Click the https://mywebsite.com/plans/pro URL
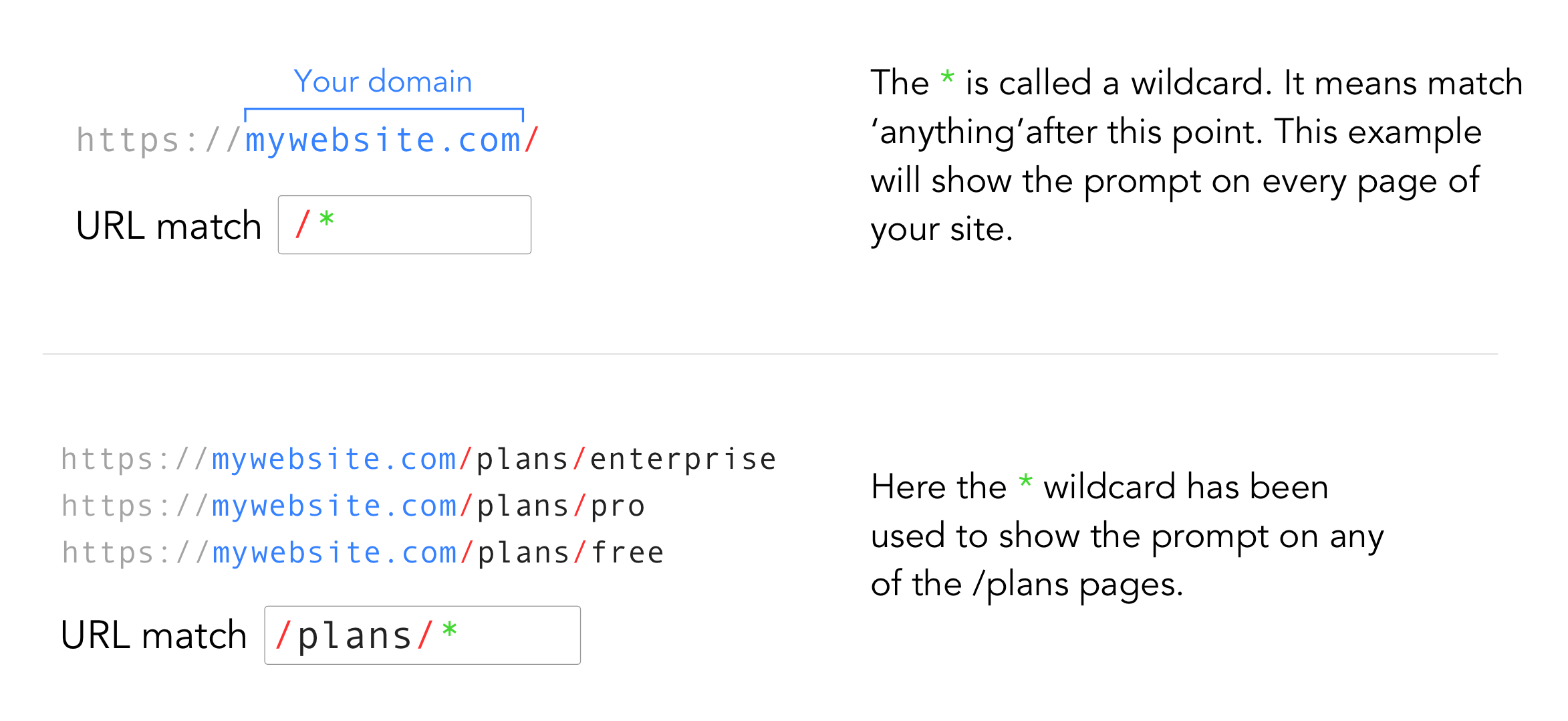 pos(353,506)
